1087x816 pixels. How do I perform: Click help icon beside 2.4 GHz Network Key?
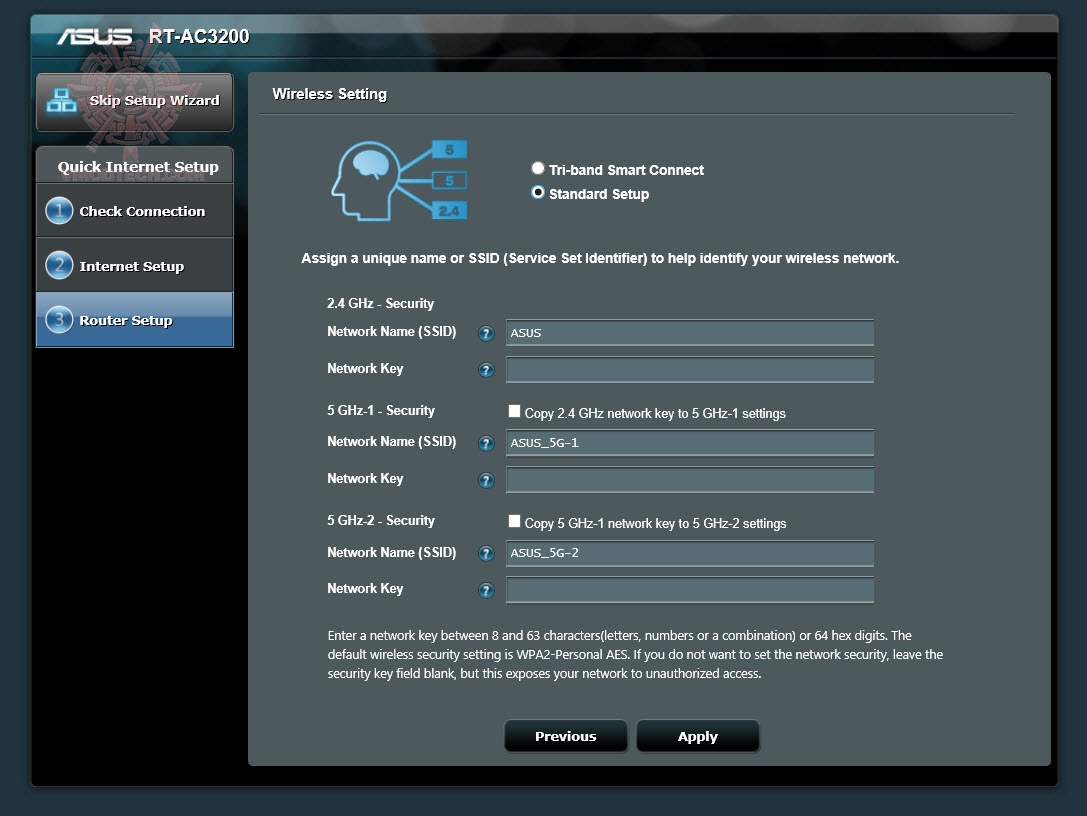point(486,370)
